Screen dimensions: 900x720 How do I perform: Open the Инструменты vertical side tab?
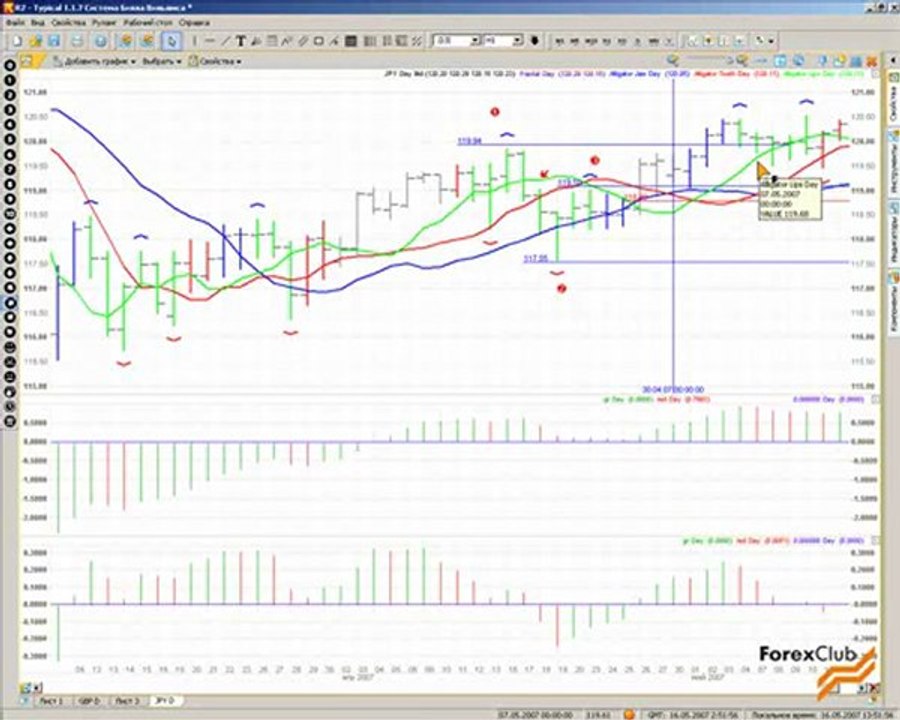pos(894,162)
